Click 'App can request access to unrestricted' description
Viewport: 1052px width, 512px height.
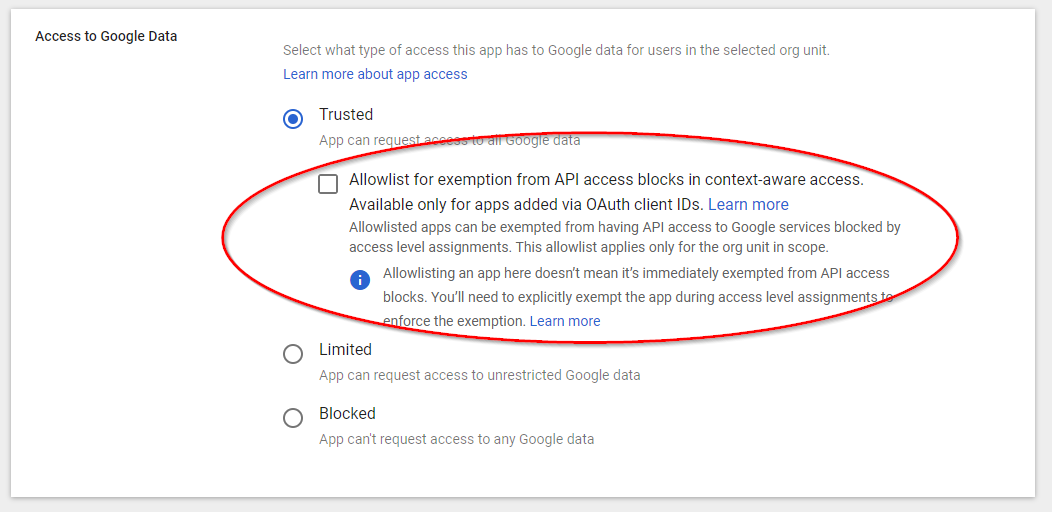tap(479, 375)
